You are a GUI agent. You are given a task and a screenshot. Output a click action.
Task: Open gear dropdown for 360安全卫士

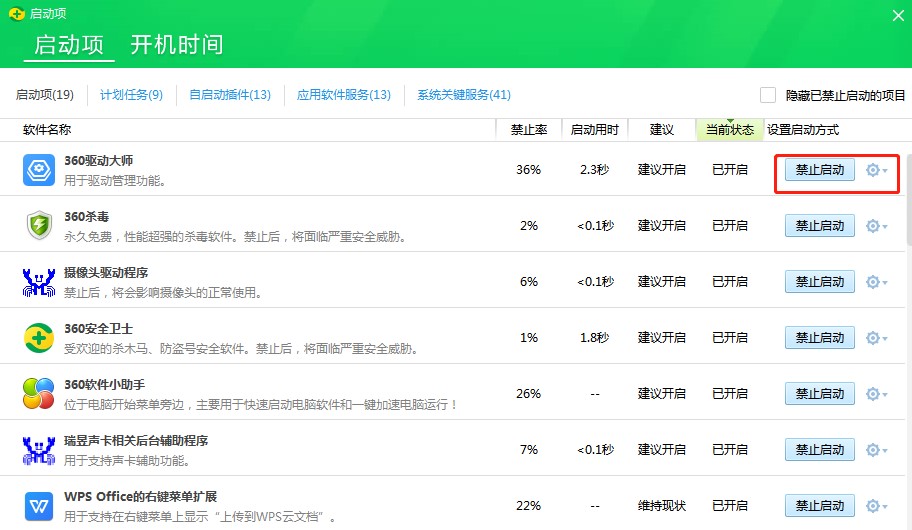(x=876, y=338)
